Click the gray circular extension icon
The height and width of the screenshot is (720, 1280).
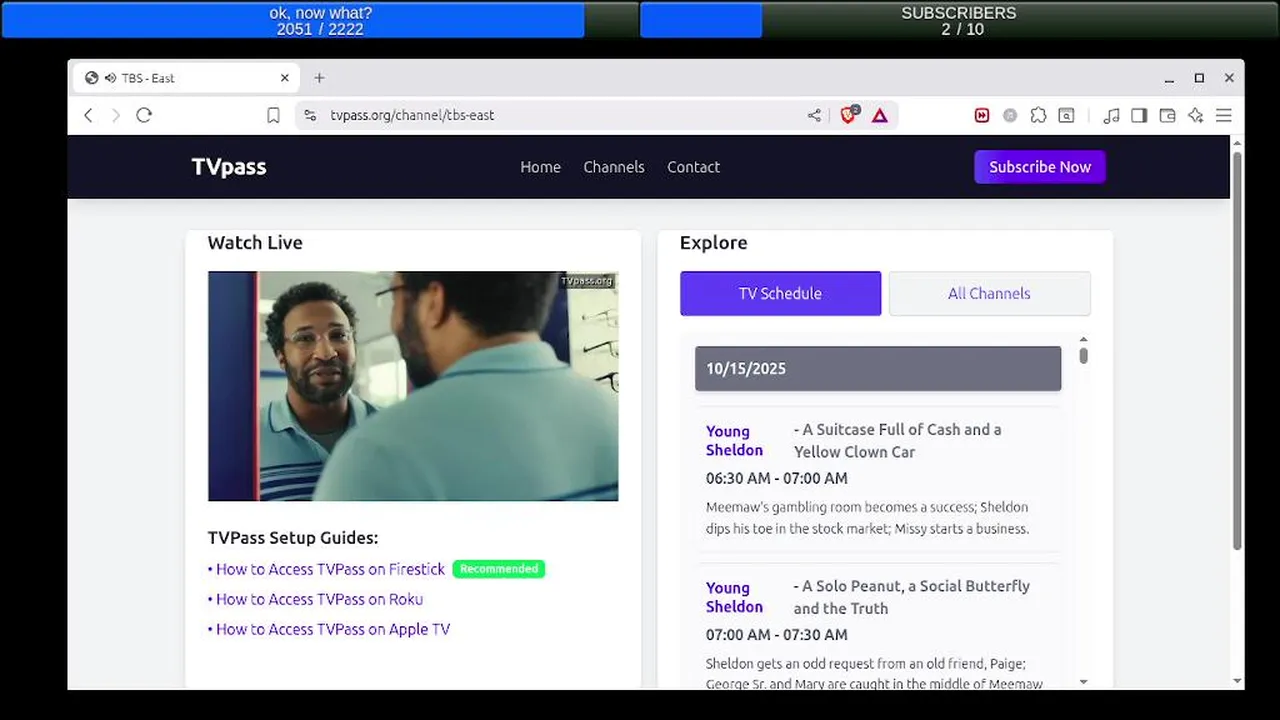tap(1010, 116)
